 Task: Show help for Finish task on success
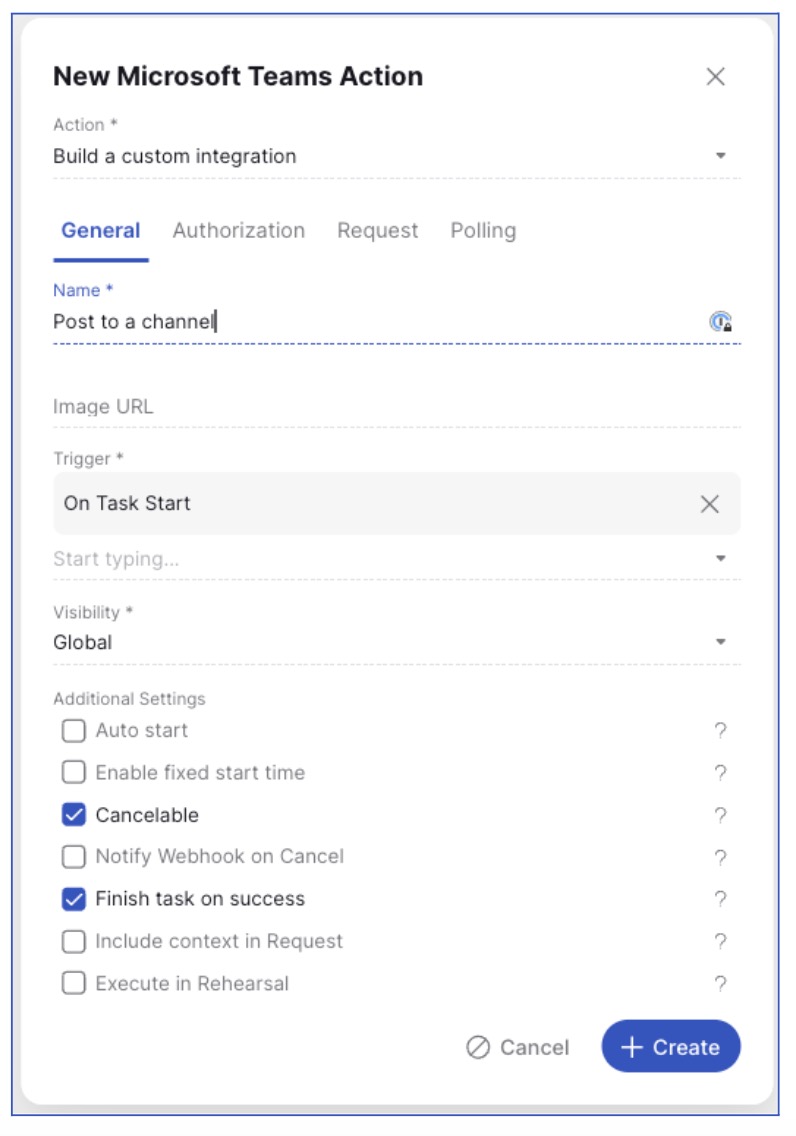coord(720,899)
